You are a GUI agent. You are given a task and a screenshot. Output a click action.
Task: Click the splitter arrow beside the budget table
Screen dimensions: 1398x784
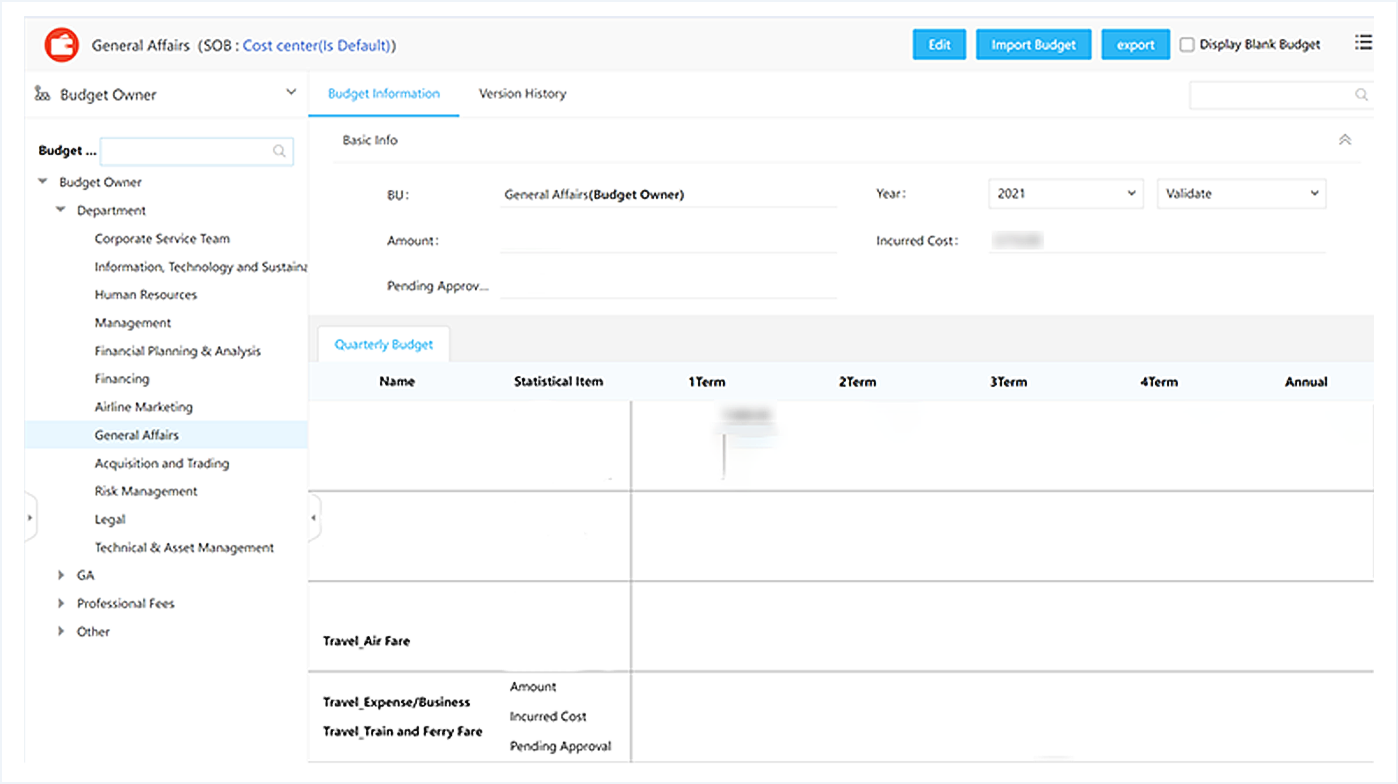tap(314, 518)
